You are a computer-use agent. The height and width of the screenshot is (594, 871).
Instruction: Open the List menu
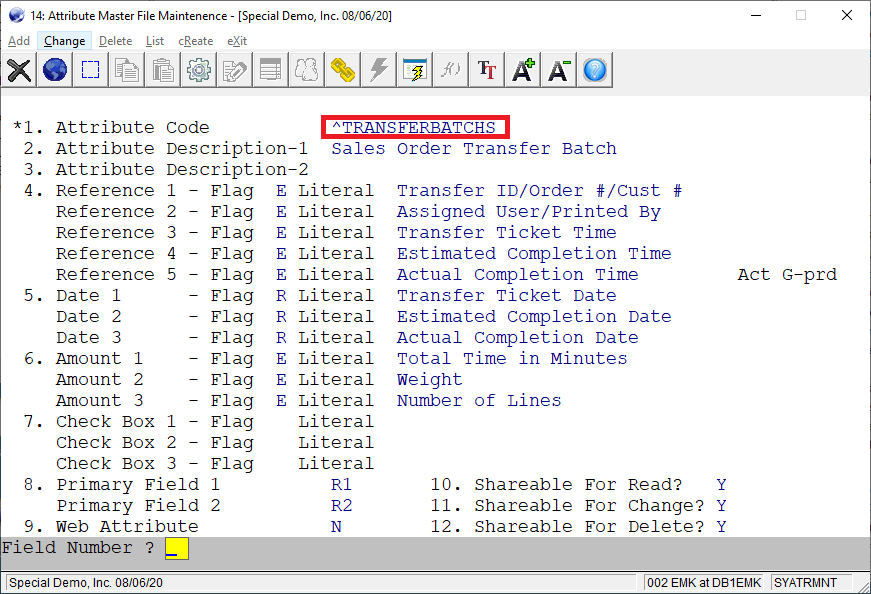click(x=155, y=41)
